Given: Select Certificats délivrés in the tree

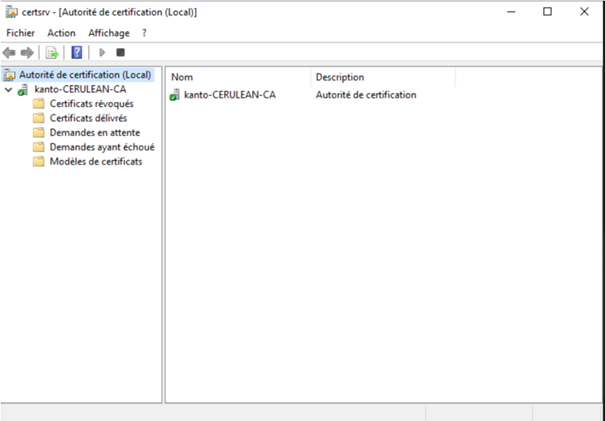Looking at the screenshot, I should pyautogui.click(x=88, y=118).
